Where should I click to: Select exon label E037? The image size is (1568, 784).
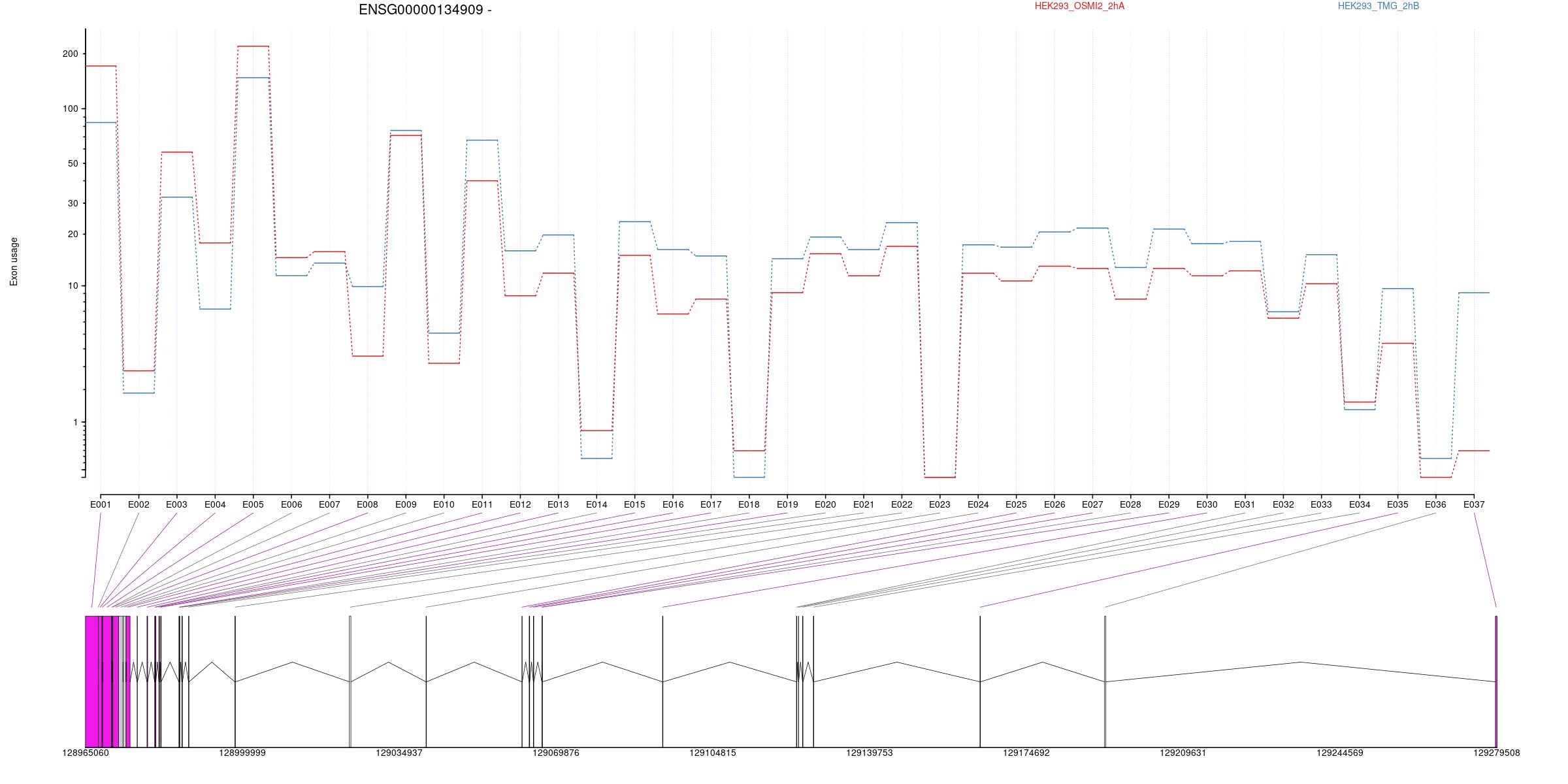[1474, 504]
